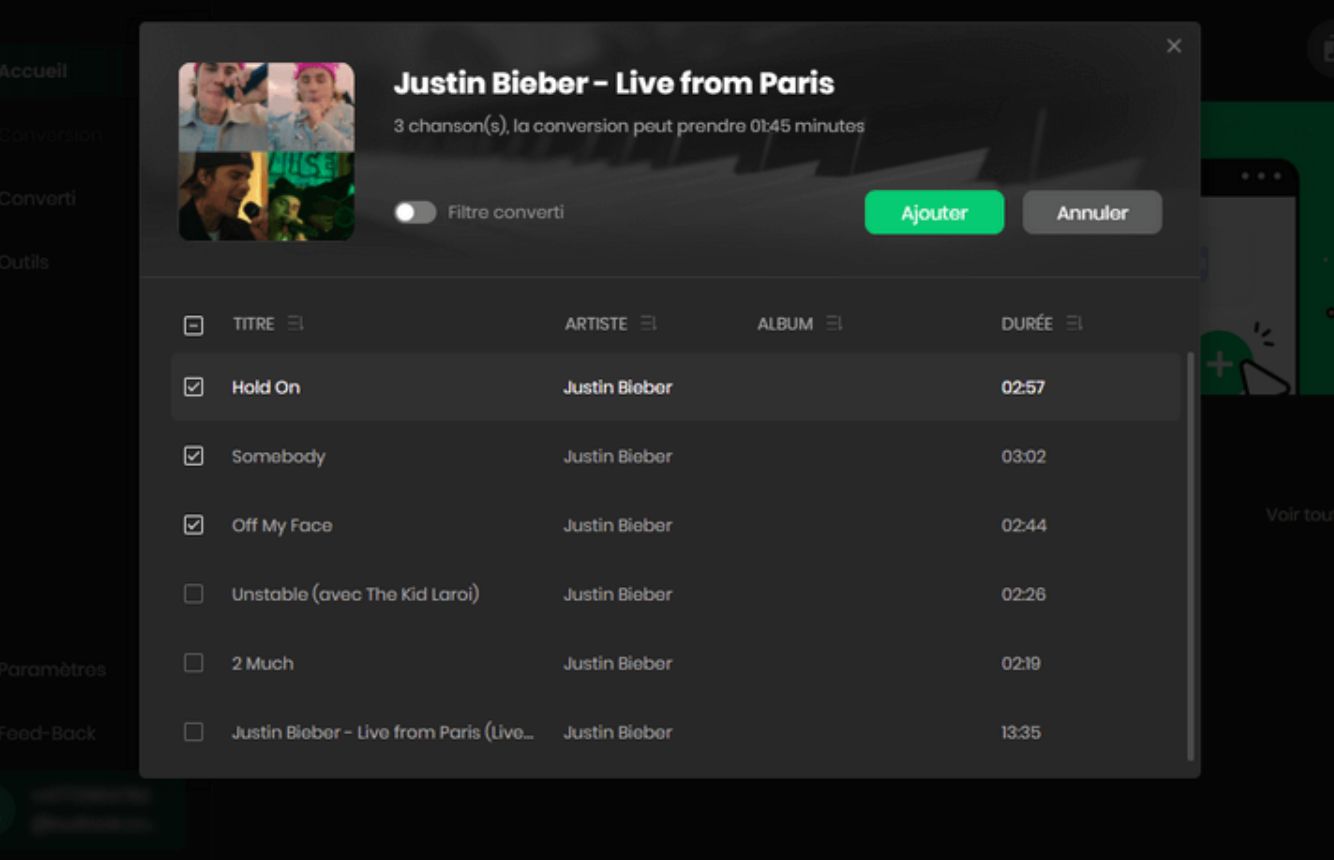The height and width of the screenshot is (860, 1334).
Task: Sort songs with the ALBUM sort icon
Action: [834, 323]
